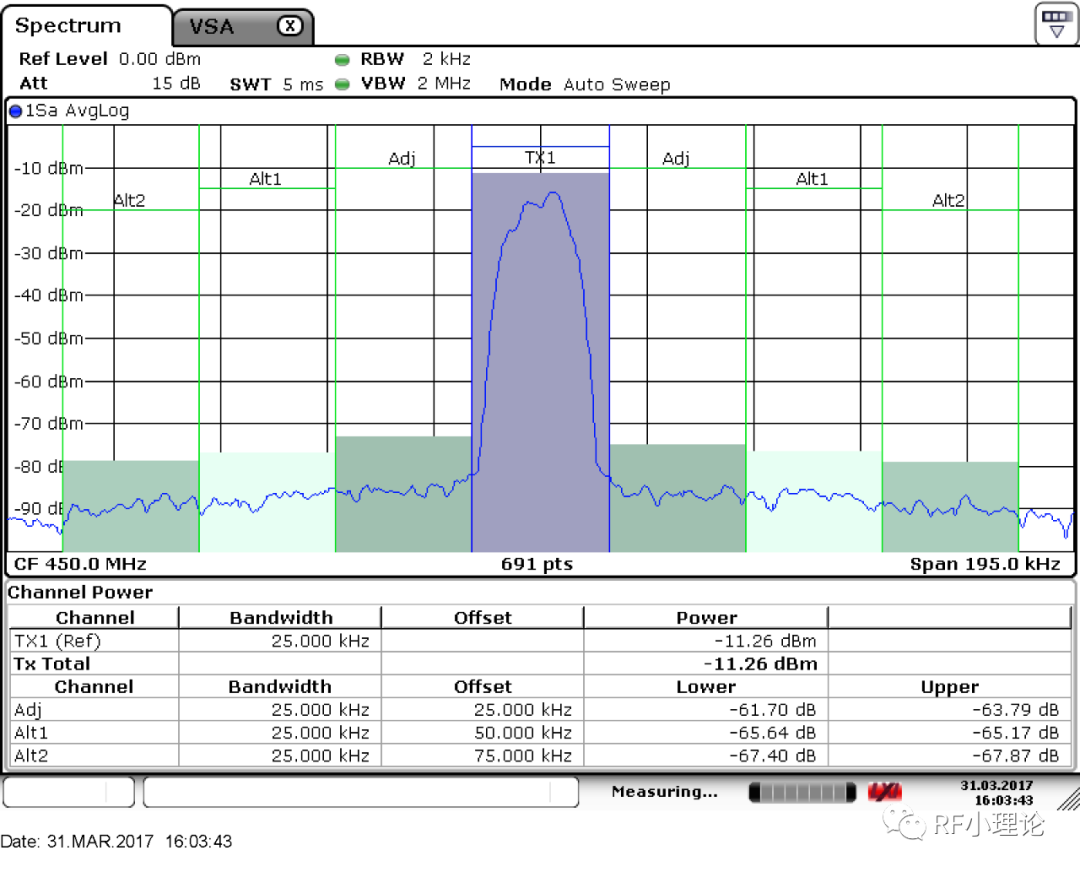This screenshot has height=872, width=1080.
Task: Click the 31.03.2017 date in the status bar
Action: click(997, 786)
